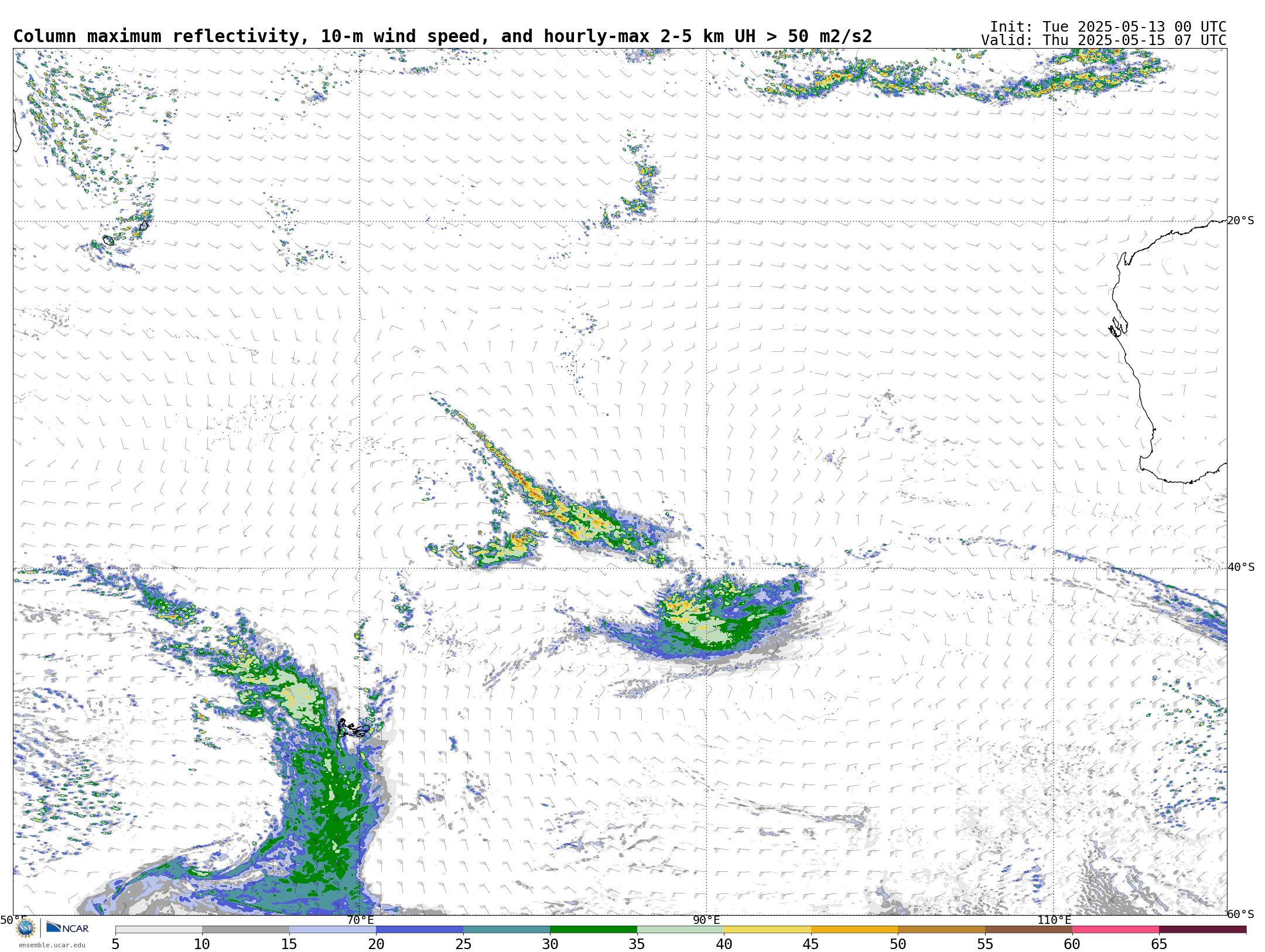Image resolution: width=1265 pixels, height=952 pixels.
Task: Click the gray 10 dBZ colorbar segment
Action: click(x=245, y=930)
